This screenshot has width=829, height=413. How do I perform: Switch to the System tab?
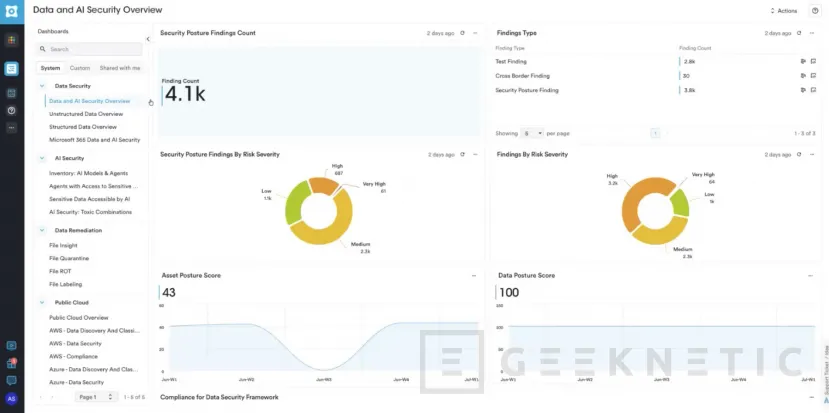(50, 68)
